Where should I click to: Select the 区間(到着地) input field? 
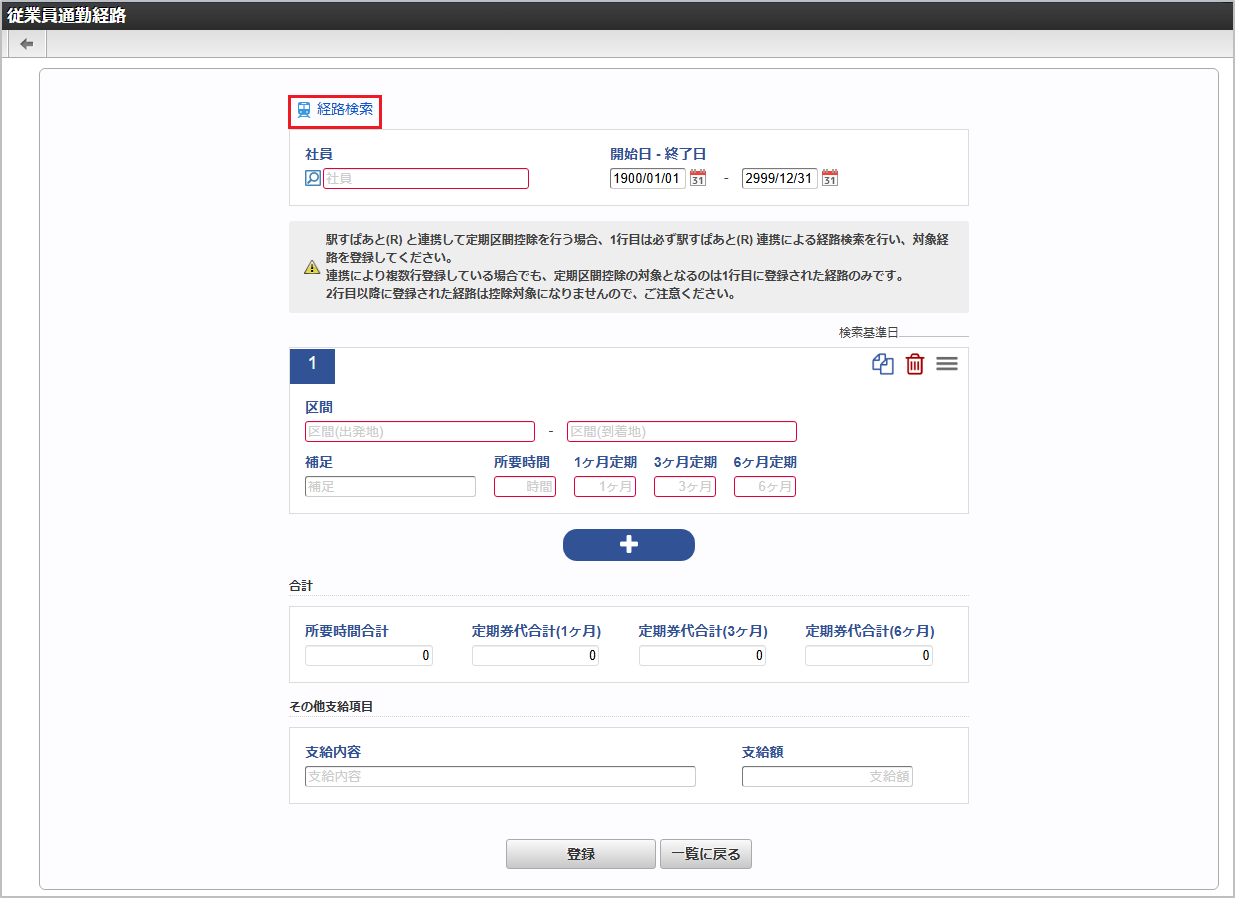[681, 431]
